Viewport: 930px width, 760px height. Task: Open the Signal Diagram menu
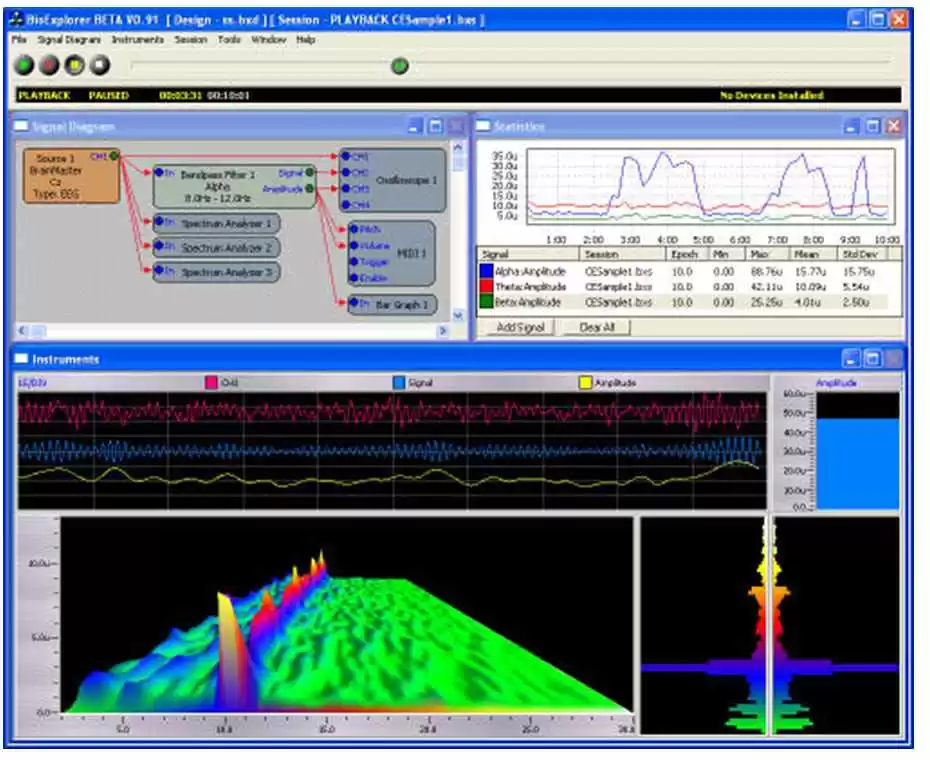69,40
